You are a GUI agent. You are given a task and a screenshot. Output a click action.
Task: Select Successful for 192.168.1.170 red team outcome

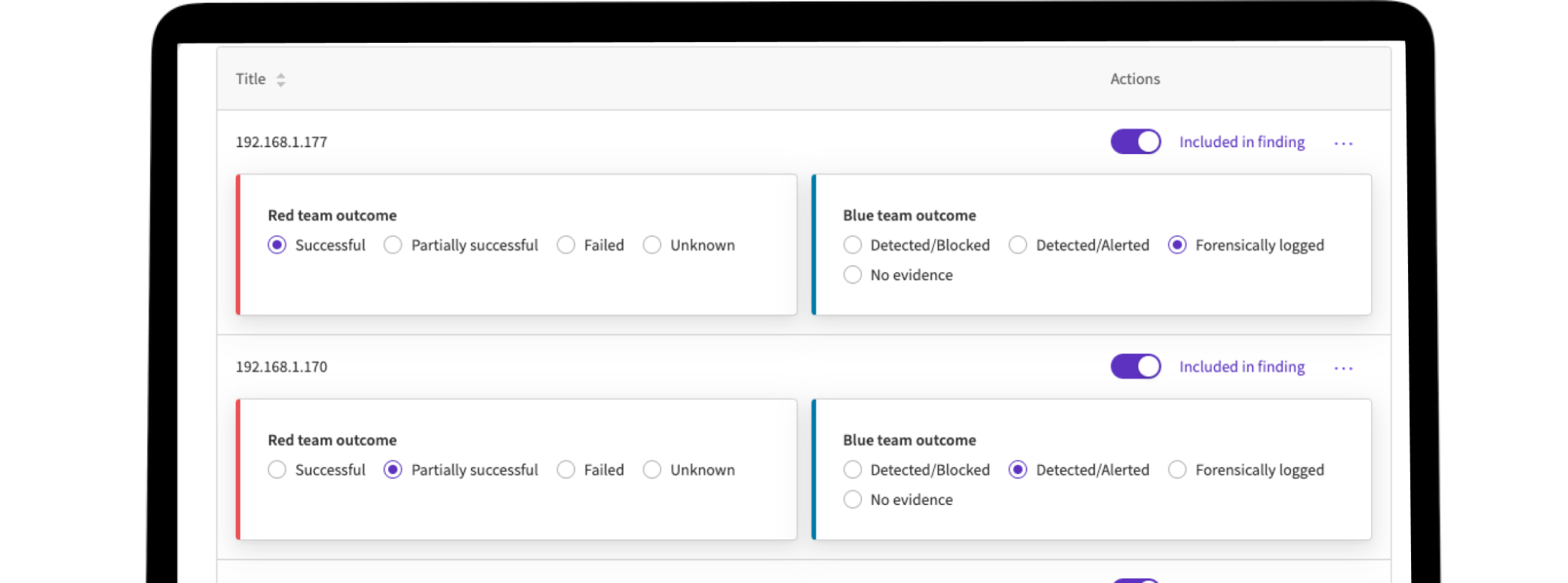(277, 470)
